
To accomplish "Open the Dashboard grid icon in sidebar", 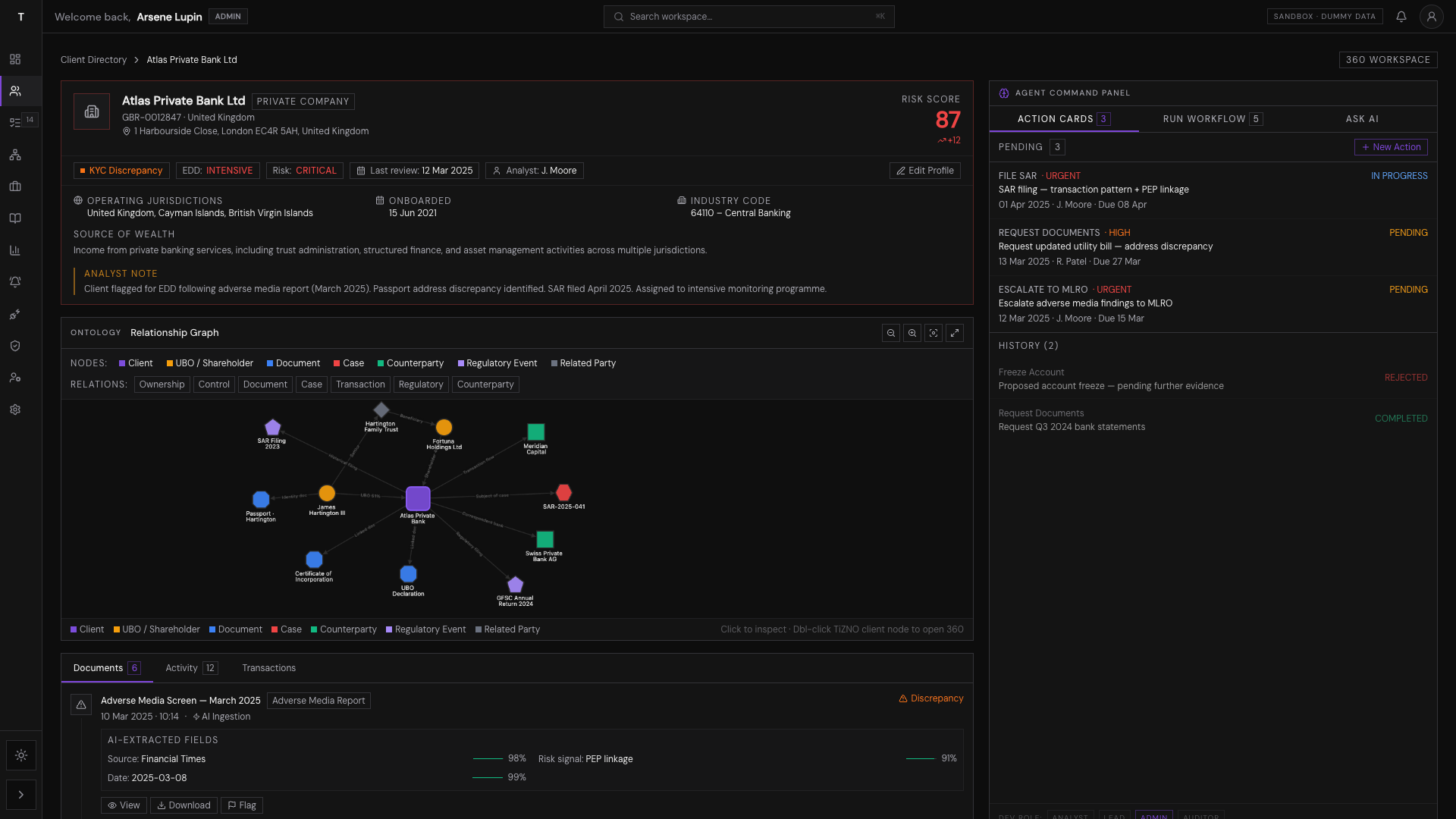I will click(x=15, y=59).
